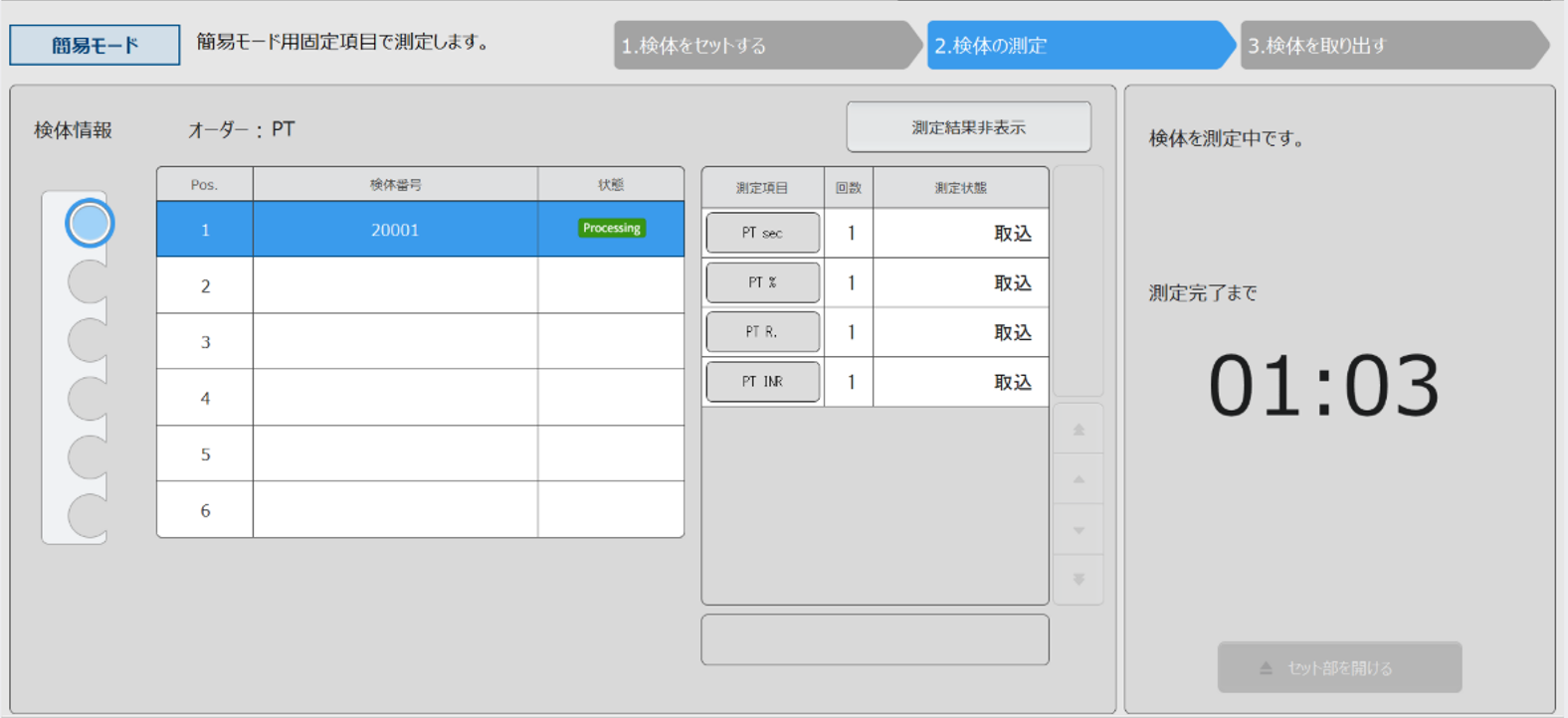1568x718 pixels.
Task: Select the bottom sample slot in the rack
Action: coord(90,516)
